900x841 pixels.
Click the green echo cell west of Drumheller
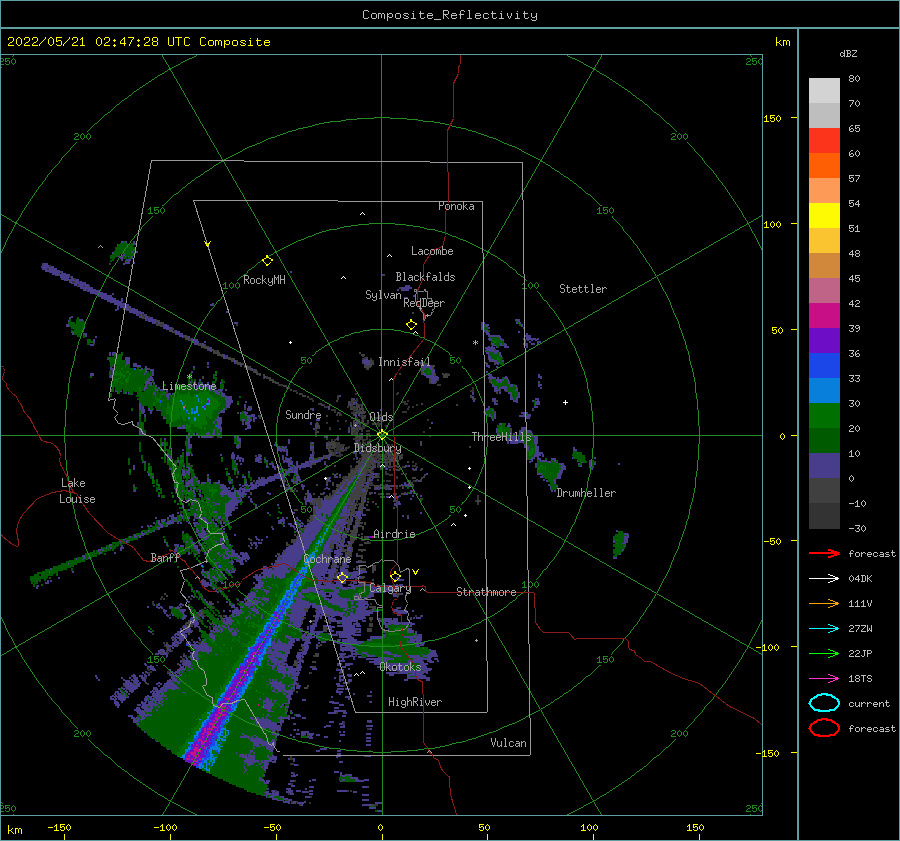pyautogui.click(x=549, y=470)
